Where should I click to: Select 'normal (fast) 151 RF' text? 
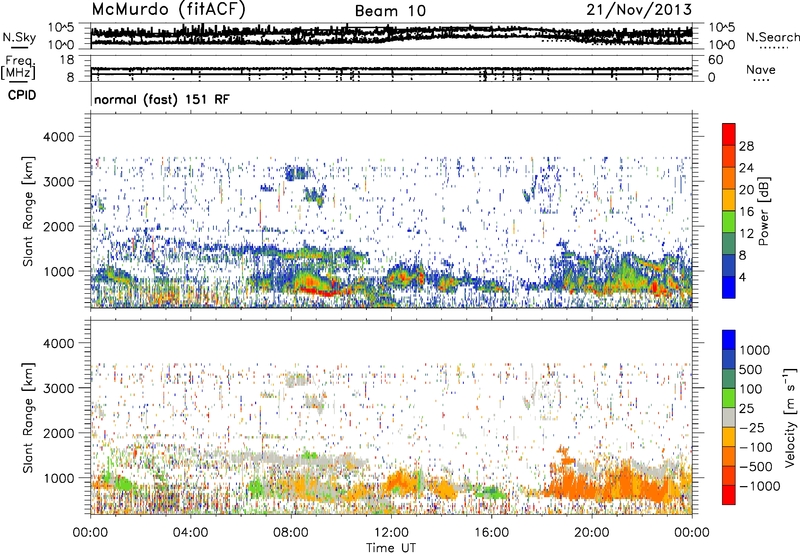(x=162, y=99)
